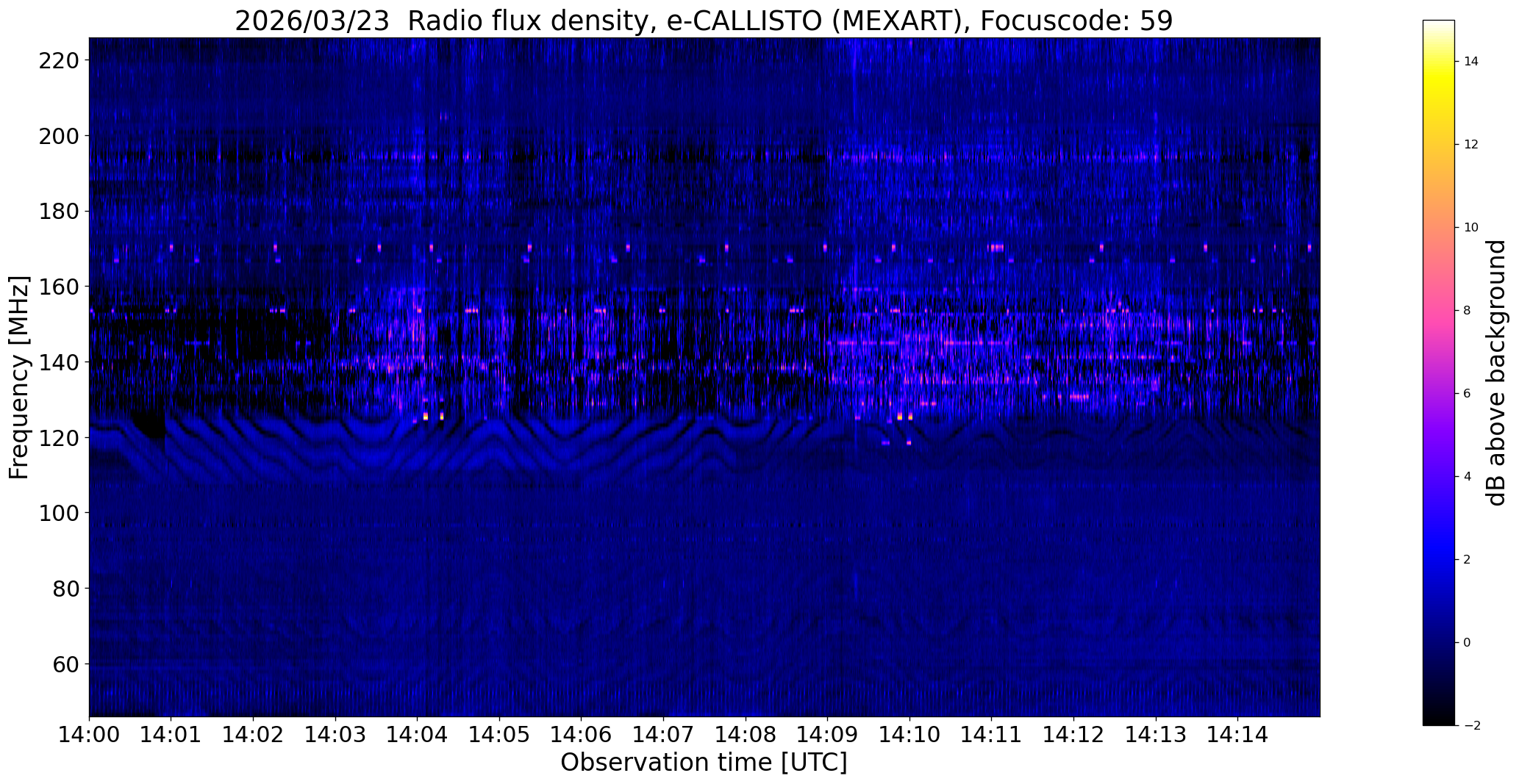
Task: Click the 80 frequency tick label
Action: click(x=68, y=589)
